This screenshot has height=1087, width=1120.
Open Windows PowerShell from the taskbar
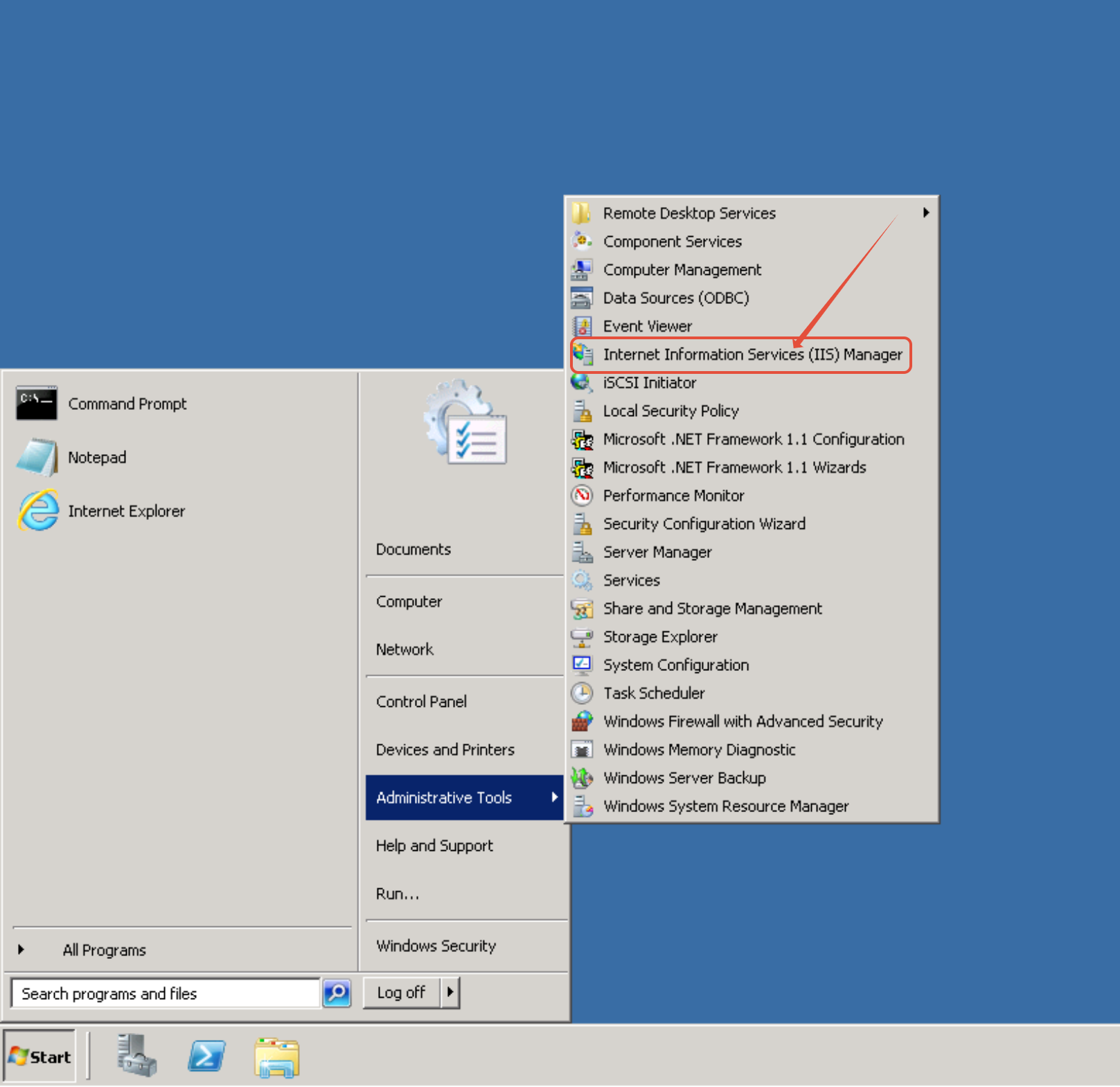tap(206, 1056)
